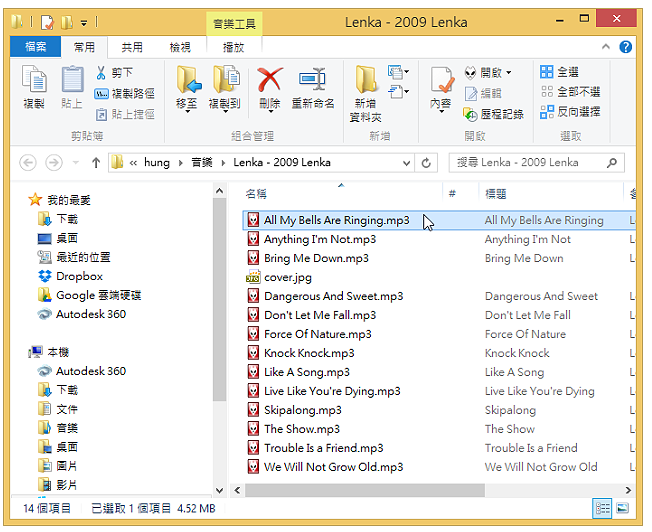
Task: Click the search magnifier icon
Action: pyautogui.click(x=612, y=163)
